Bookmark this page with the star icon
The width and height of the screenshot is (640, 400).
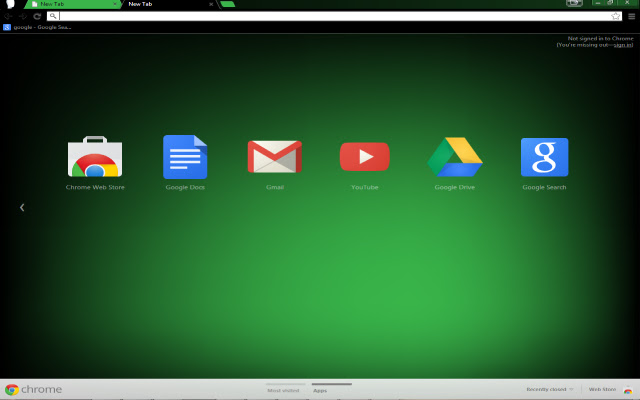[x=616, y=16]
